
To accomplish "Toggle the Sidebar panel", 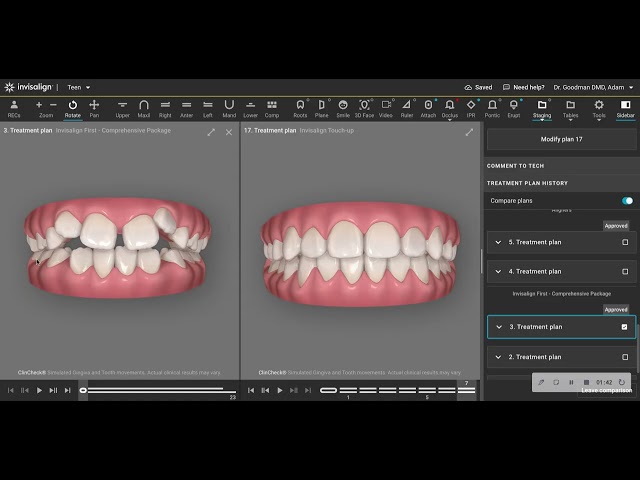I will click(625, 109).
